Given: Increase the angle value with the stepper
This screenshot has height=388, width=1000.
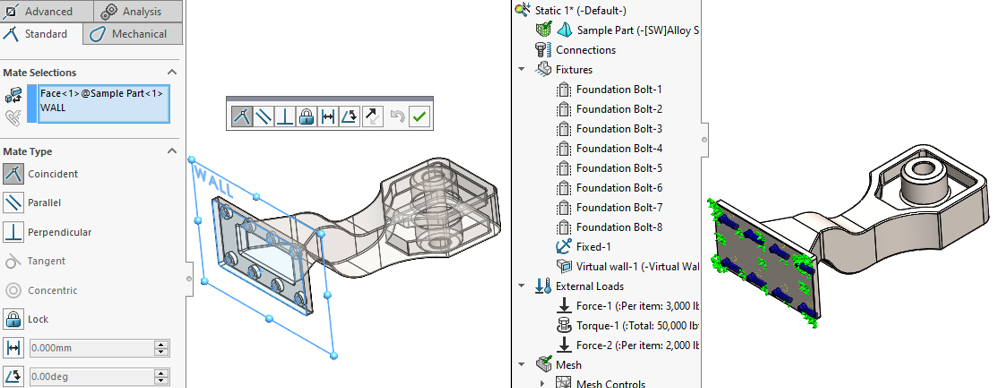Looking at the screenshot, I should (x=162, y=373).
